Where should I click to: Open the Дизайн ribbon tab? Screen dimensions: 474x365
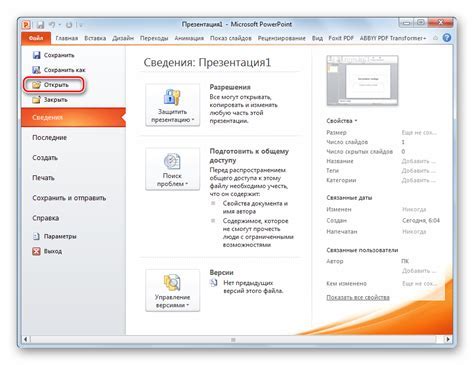tap(123, 38)
